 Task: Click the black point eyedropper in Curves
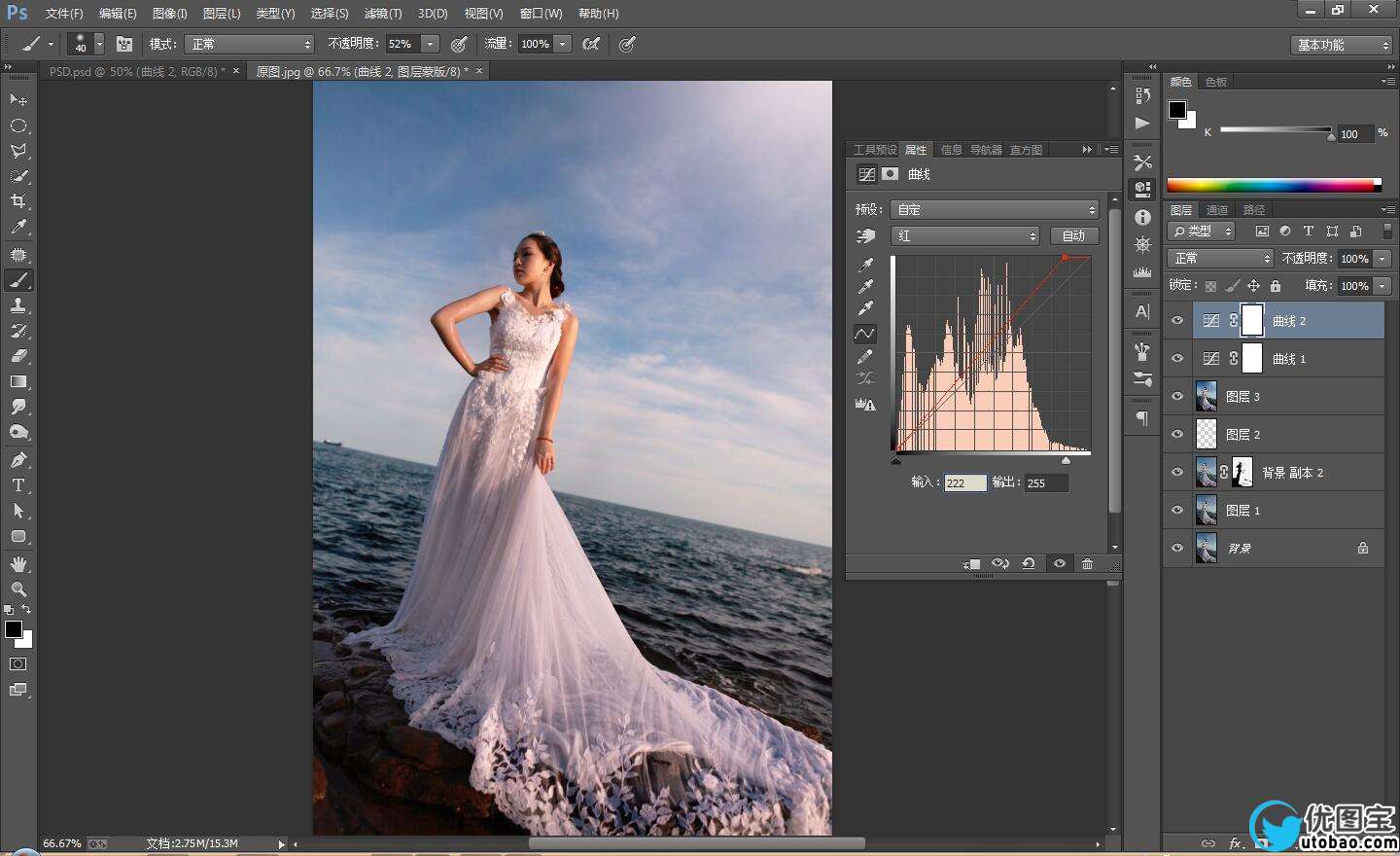[865, 264]
